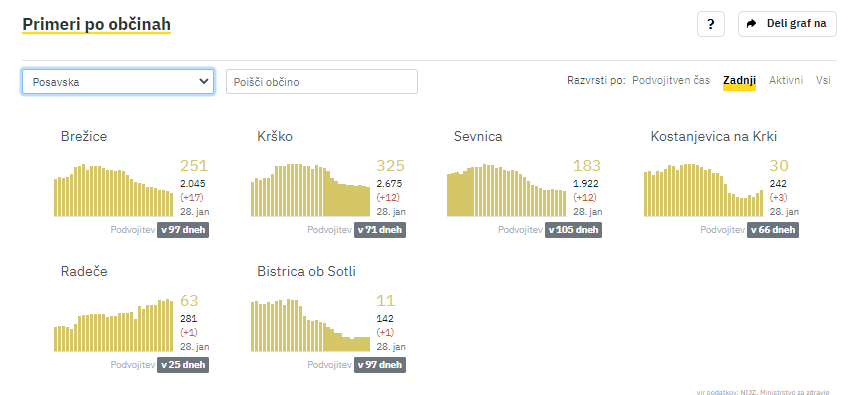Click the Primeri po občinah heading
Screen dimensions: 853x395
coord(96,24)
